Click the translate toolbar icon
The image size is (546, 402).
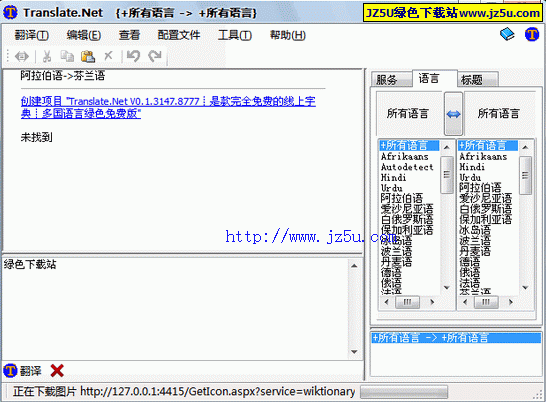click(22, 56)
